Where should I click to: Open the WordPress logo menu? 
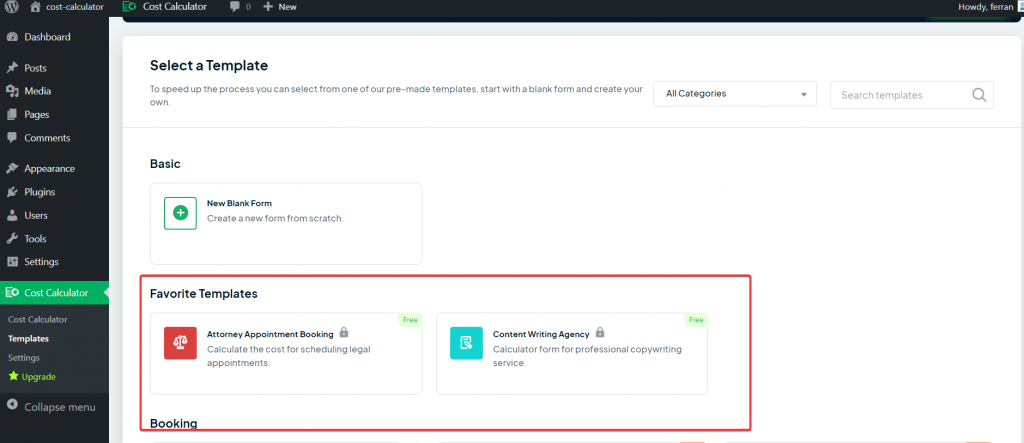pos(11,7)
